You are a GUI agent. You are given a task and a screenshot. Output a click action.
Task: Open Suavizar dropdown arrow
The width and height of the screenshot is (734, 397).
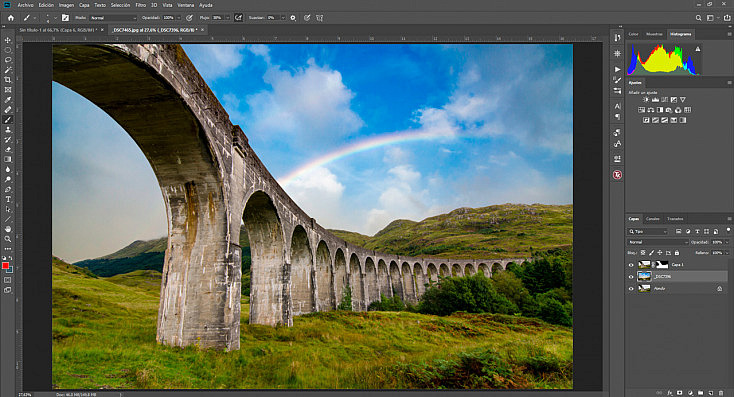tap(283, 18)
